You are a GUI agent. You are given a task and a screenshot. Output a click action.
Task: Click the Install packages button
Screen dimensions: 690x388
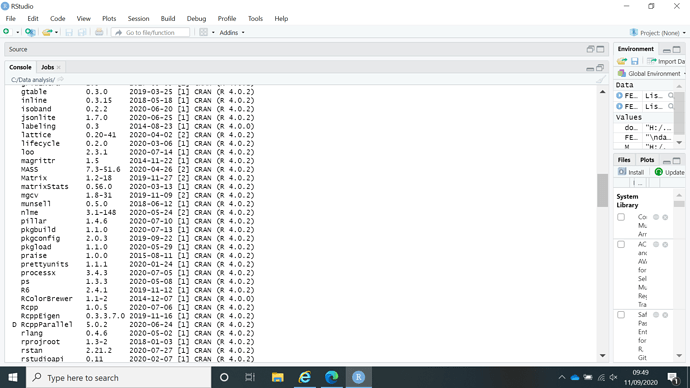coord(631,172)
